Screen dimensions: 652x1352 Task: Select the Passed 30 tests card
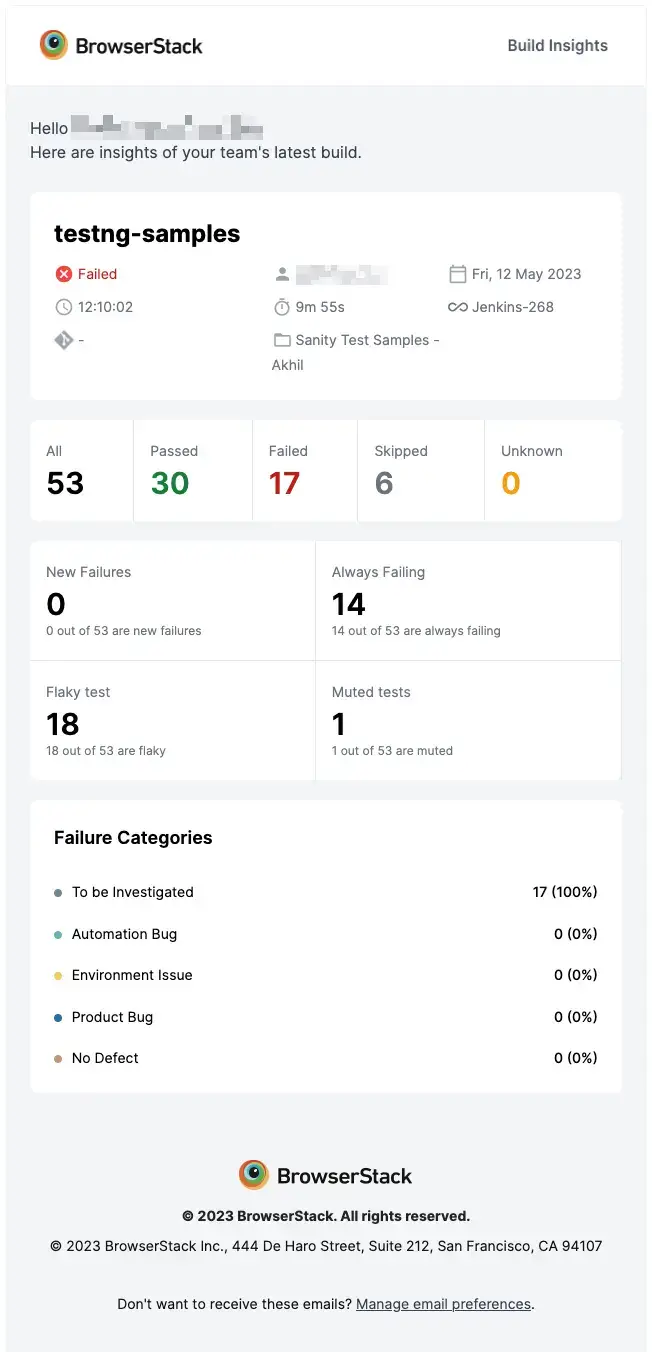[193, 471]
